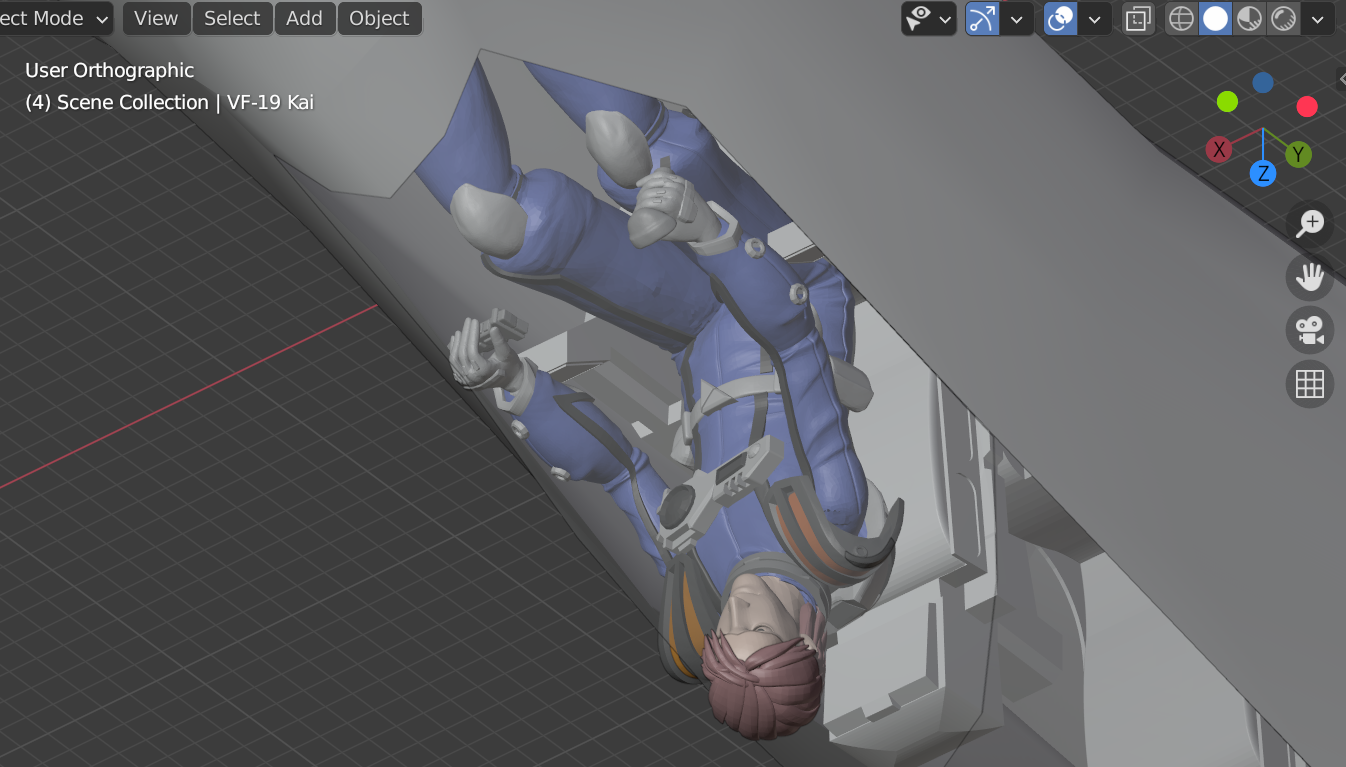Toggle camera view with camera icon
1346x767 pixels.
pyautogui.click(x=1310, y=330)
